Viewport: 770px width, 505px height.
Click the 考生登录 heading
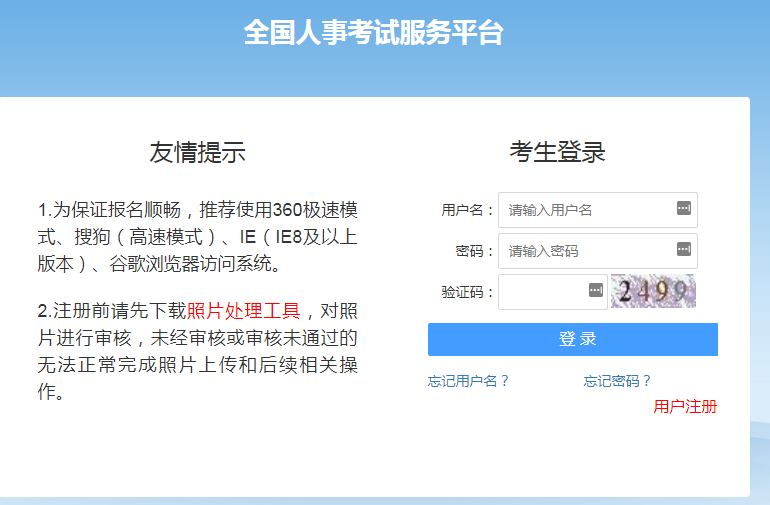pyautogui.click(x=557, y=152)
